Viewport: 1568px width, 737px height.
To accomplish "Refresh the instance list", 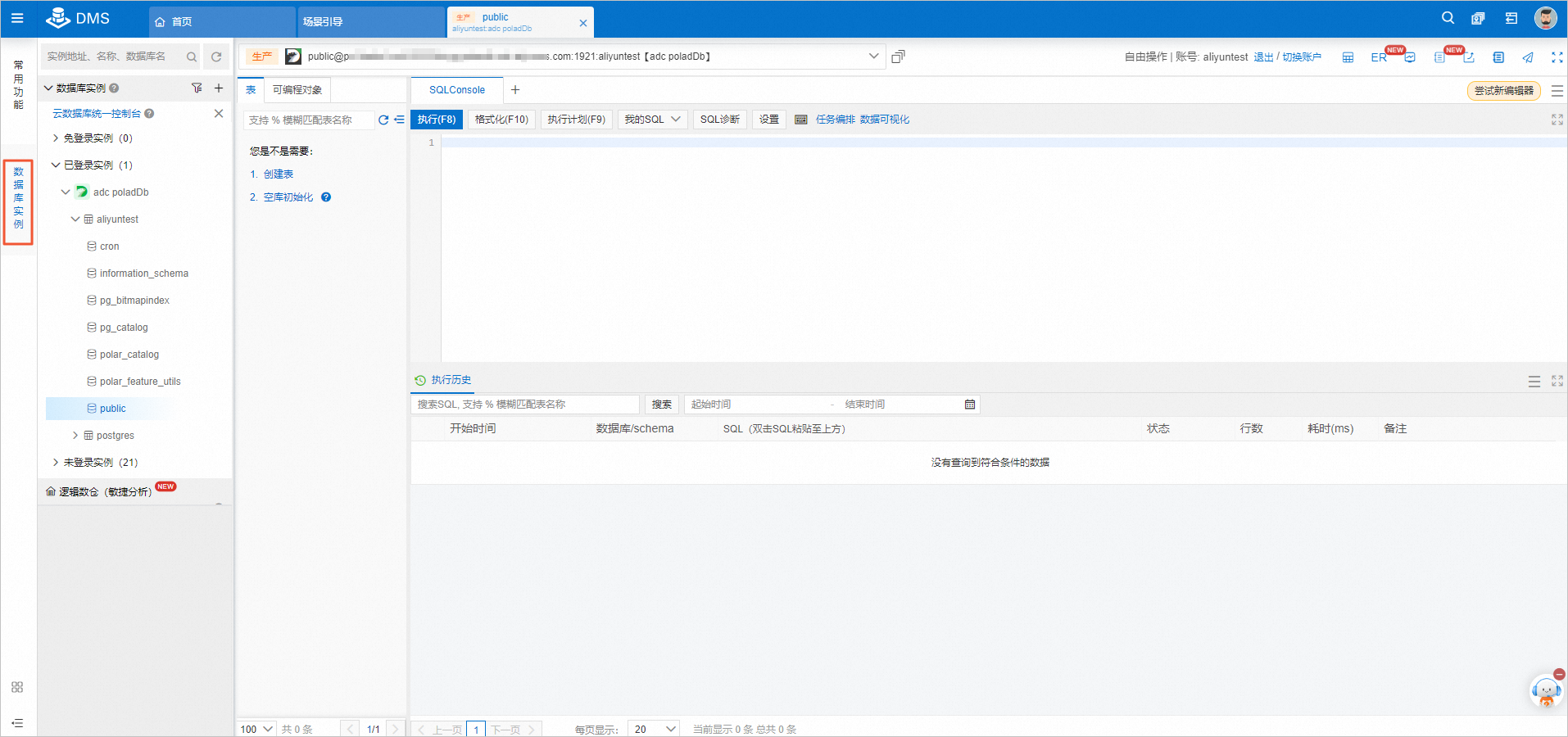I will 216,57.
